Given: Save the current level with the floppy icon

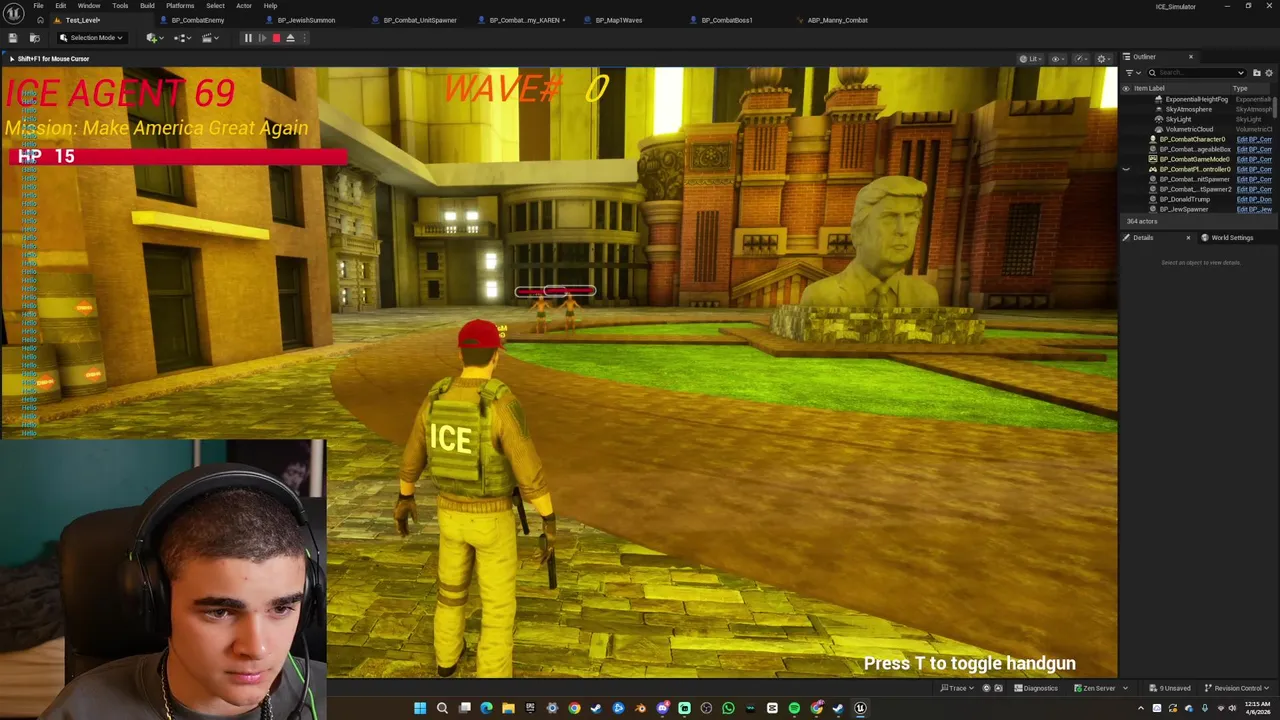Looking at the screenshot, I should [12, 38].
